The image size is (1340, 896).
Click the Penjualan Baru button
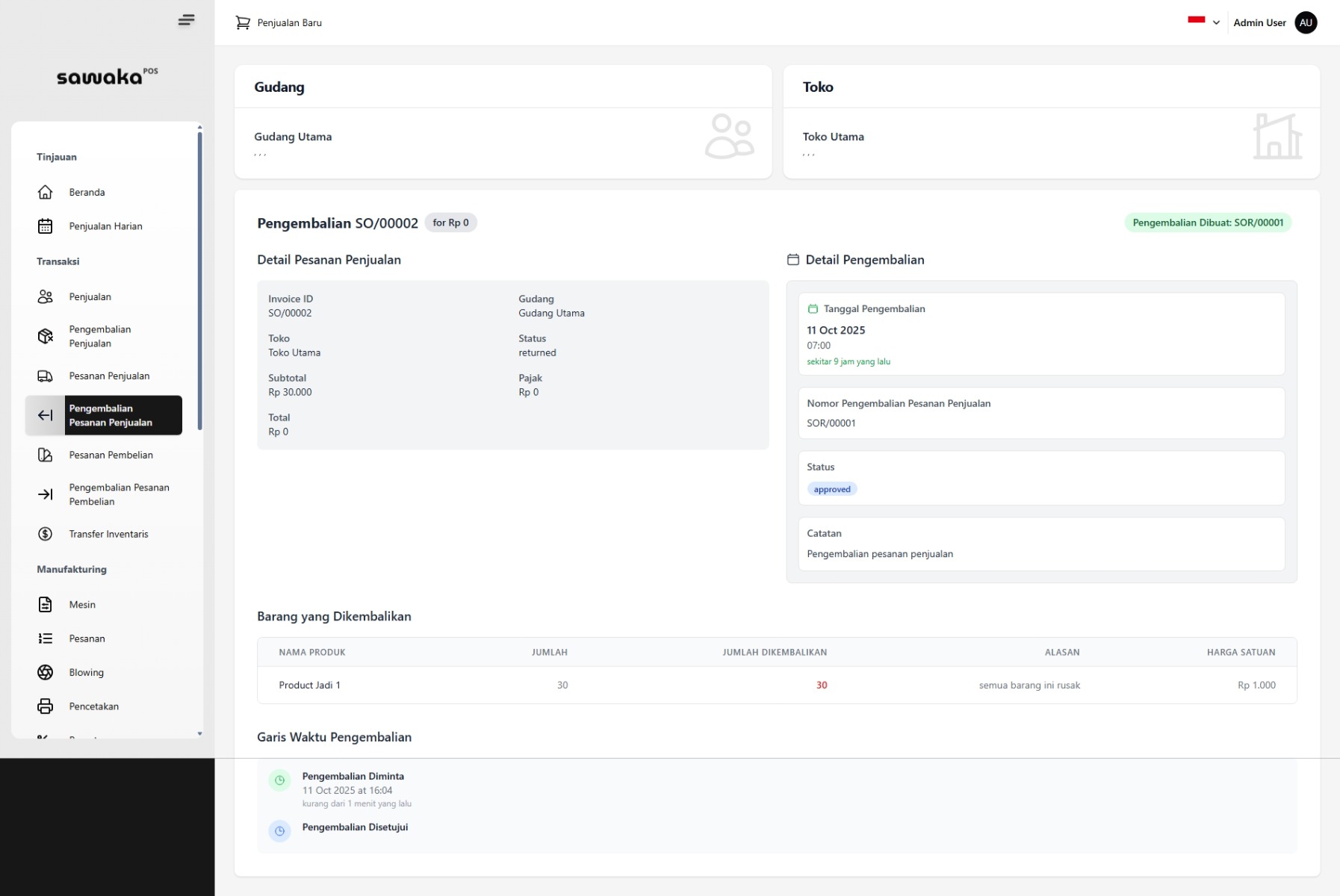click(279, 22)
